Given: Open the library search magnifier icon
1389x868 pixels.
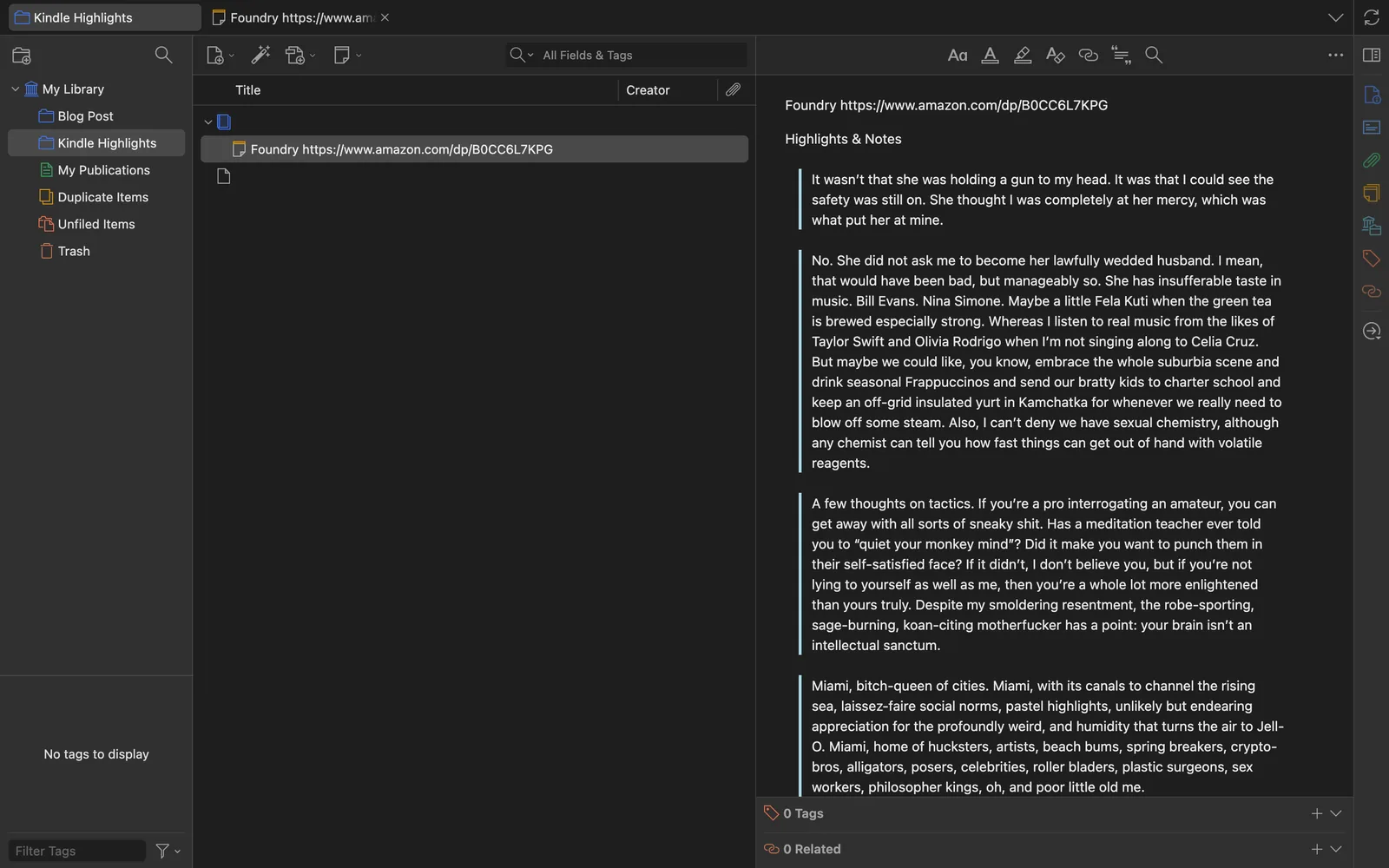Looking at the screenshot, I should pyautogui.click(x=163, y=55).
